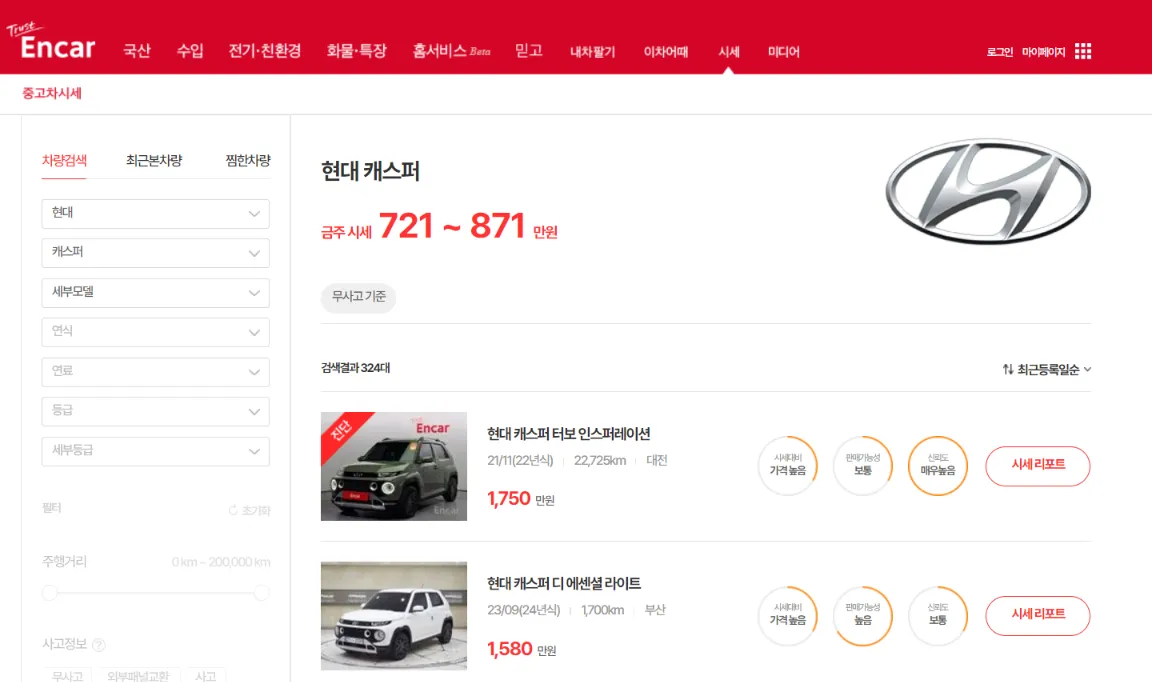Toggle the 무사고 accident filter

(67, 675)
